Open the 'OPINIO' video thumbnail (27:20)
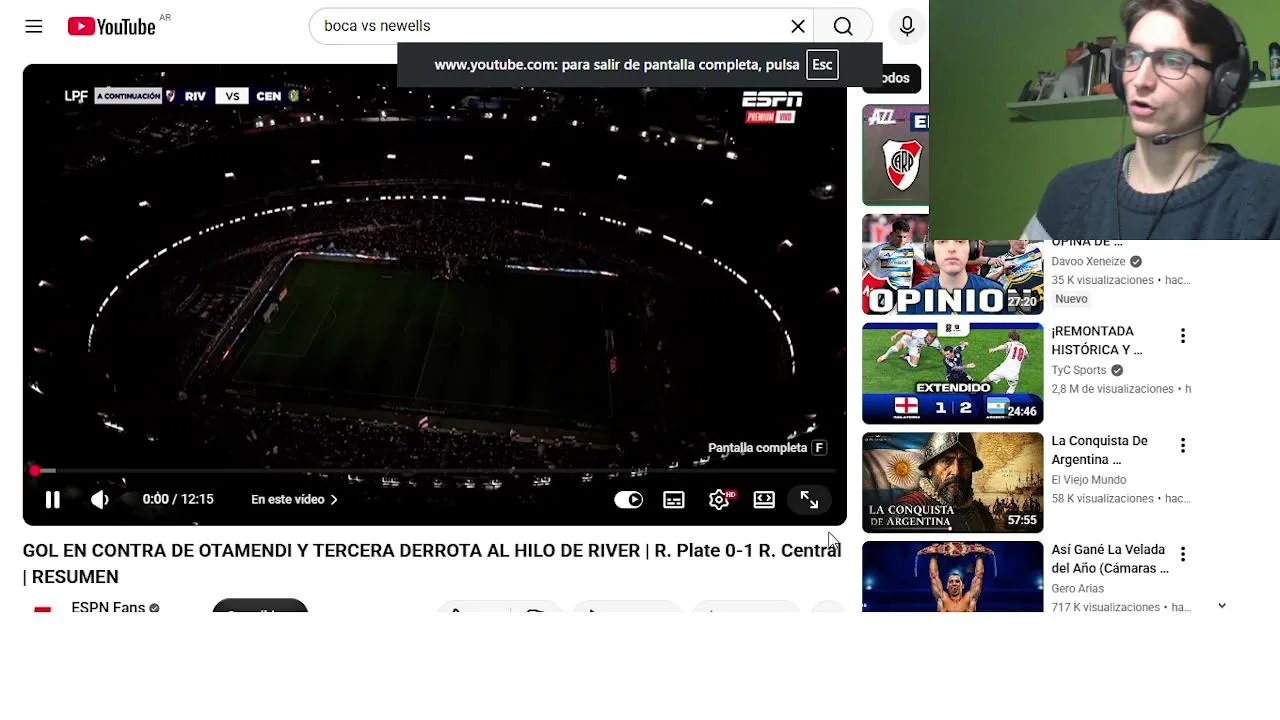 tap(952, 266)
